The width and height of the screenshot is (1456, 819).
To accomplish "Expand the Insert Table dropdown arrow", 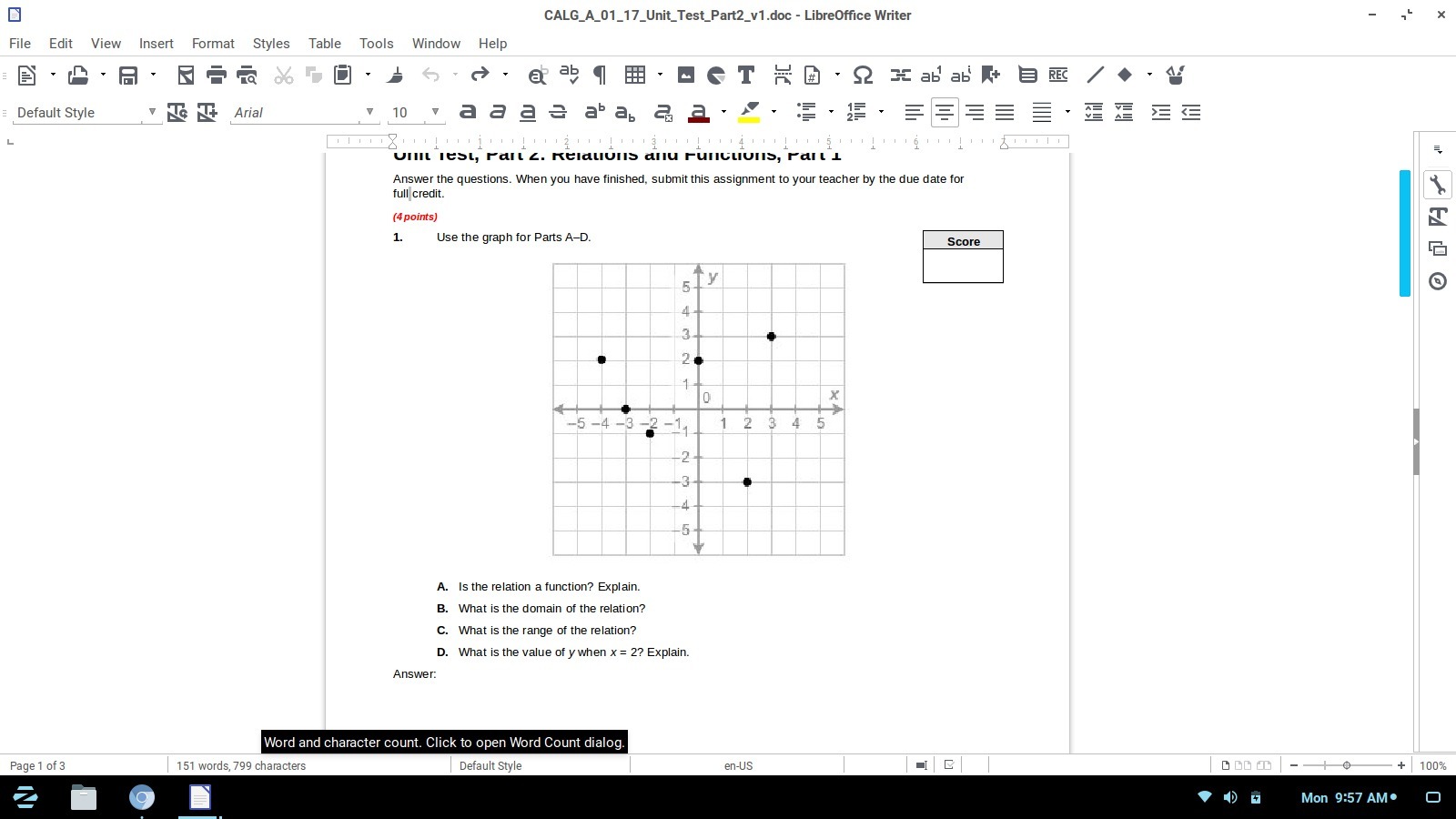I will [660, 76].
